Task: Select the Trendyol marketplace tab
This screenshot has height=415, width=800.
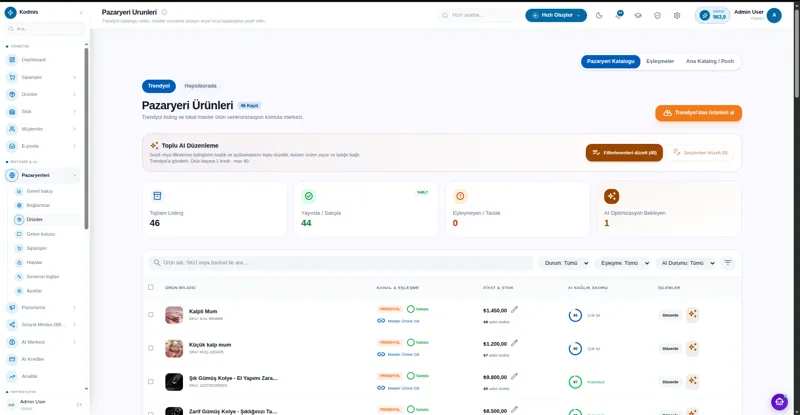Action: coord(159,86)
